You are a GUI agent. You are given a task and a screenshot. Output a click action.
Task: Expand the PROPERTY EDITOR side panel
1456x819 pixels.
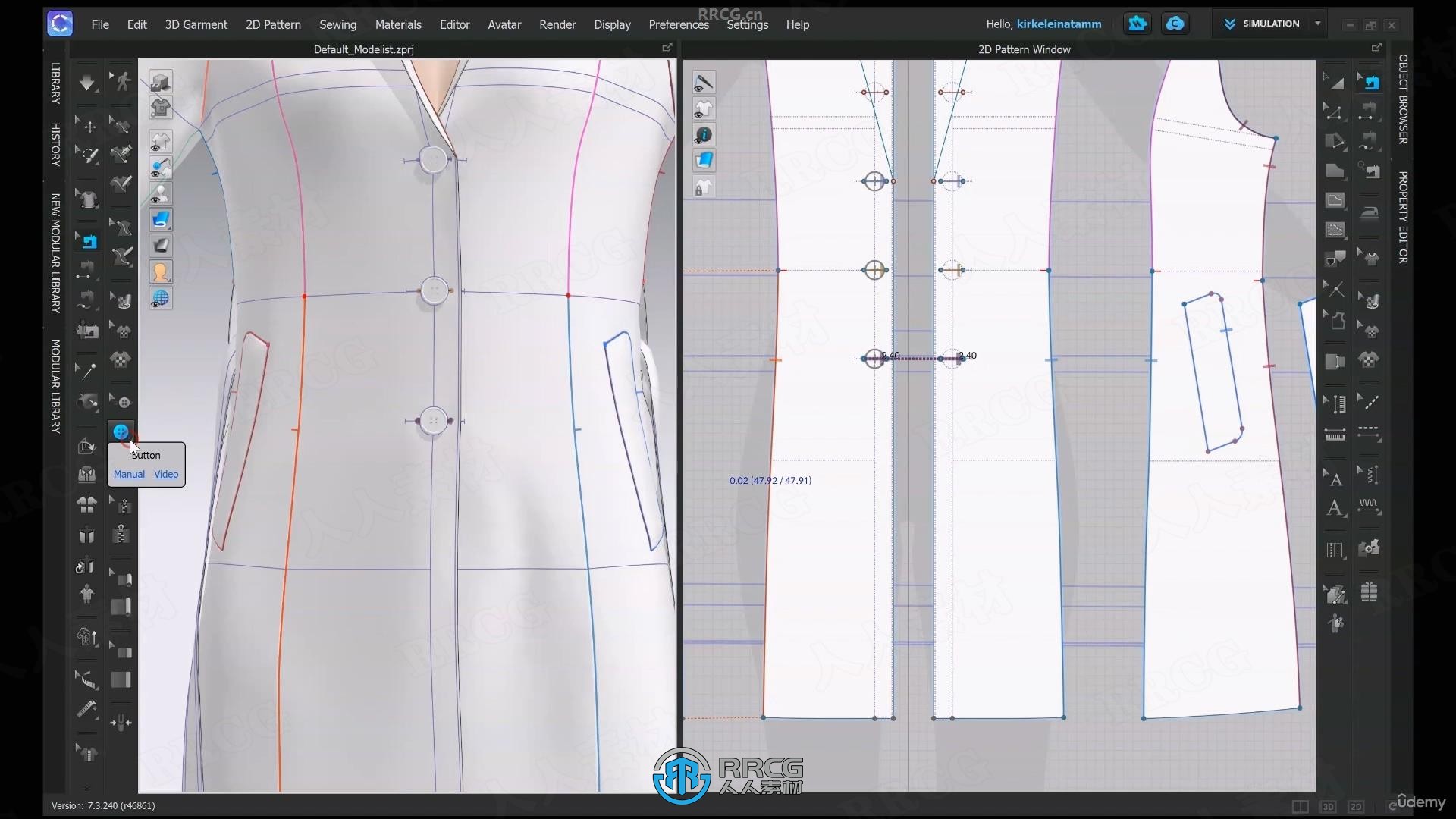(x=1404, y=217)
